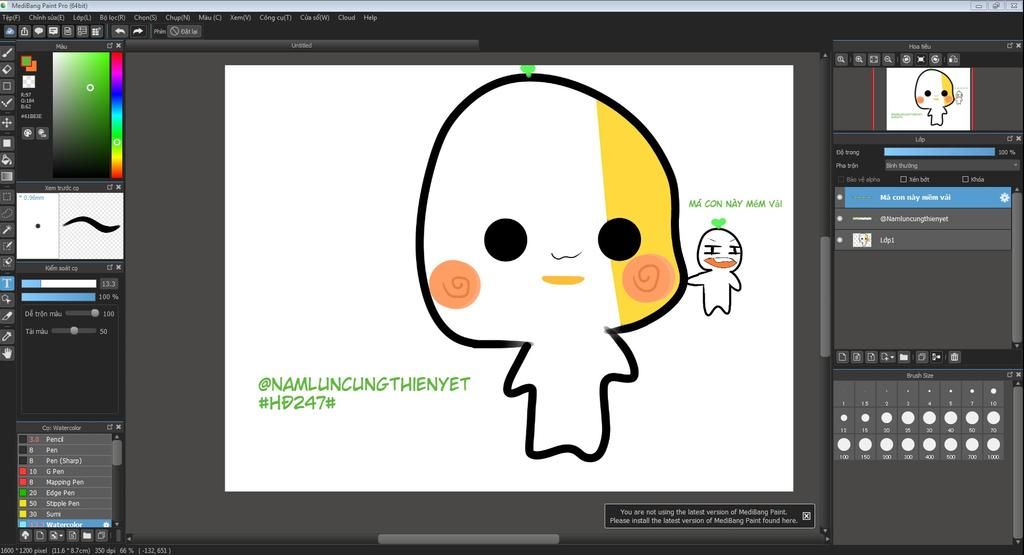
Task: Select the Brush tool in left toolbar
Action: click(x=7, y=52)
